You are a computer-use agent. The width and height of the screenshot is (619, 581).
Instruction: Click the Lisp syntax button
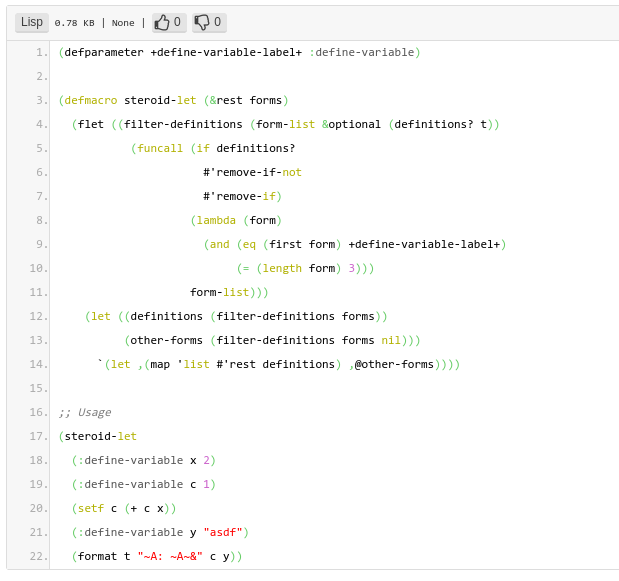click(32, 22)
